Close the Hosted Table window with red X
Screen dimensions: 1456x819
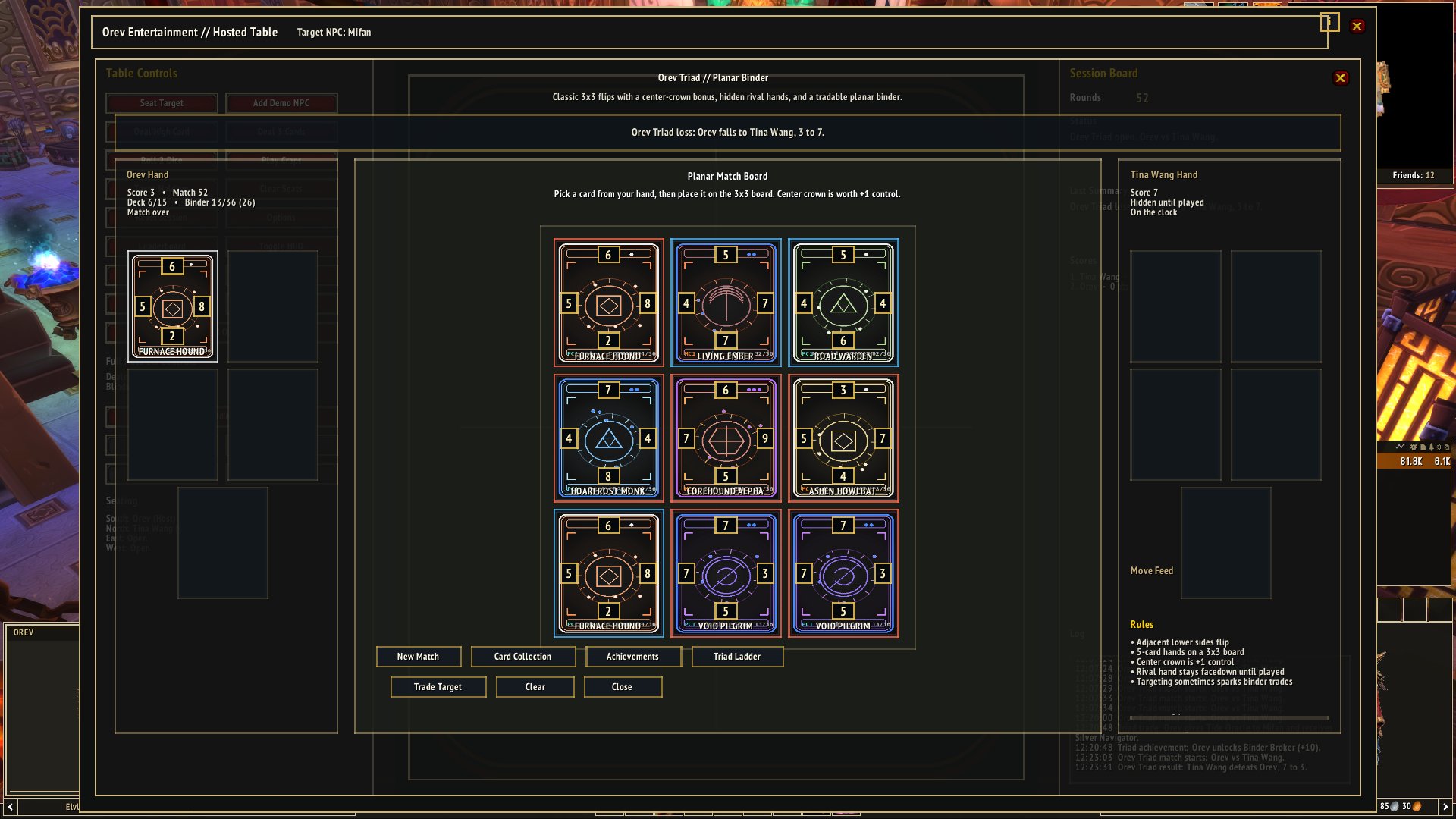pos(1357,27)
